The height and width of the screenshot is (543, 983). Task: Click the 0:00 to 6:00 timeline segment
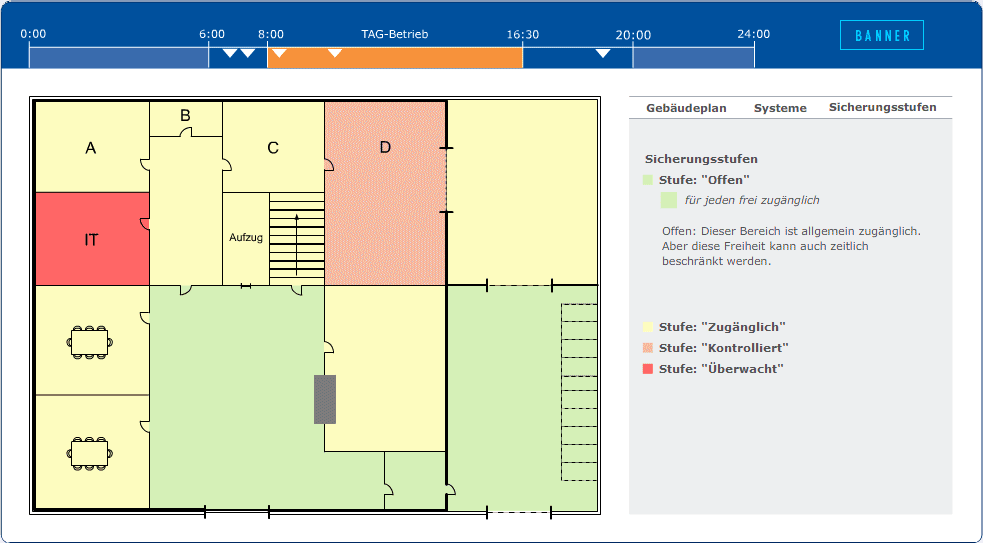[x=118, y=58]
